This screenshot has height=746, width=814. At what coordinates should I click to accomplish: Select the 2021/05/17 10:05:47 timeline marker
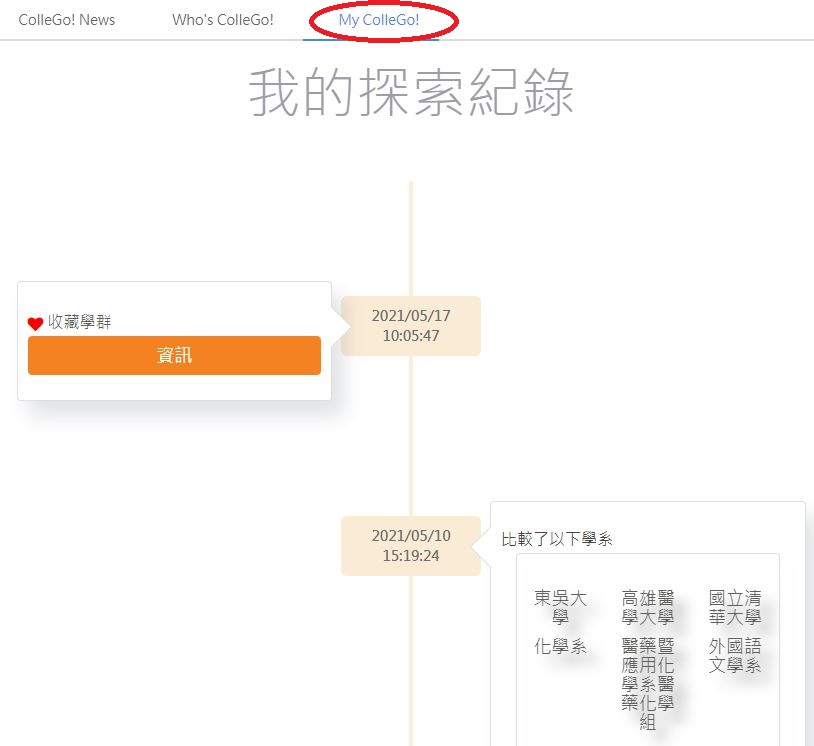pyautogui.click(x=411, y=325)
